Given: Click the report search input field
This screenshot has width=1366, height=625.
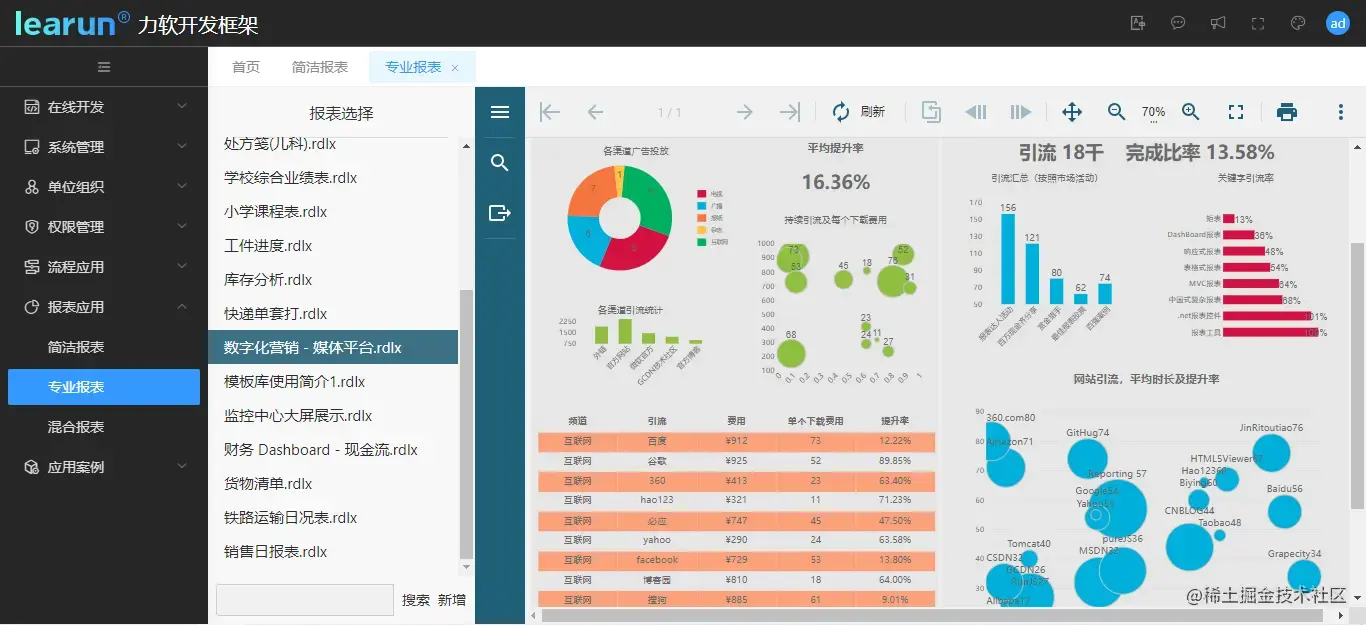Looking at the screenshot, I should (305, 600).
